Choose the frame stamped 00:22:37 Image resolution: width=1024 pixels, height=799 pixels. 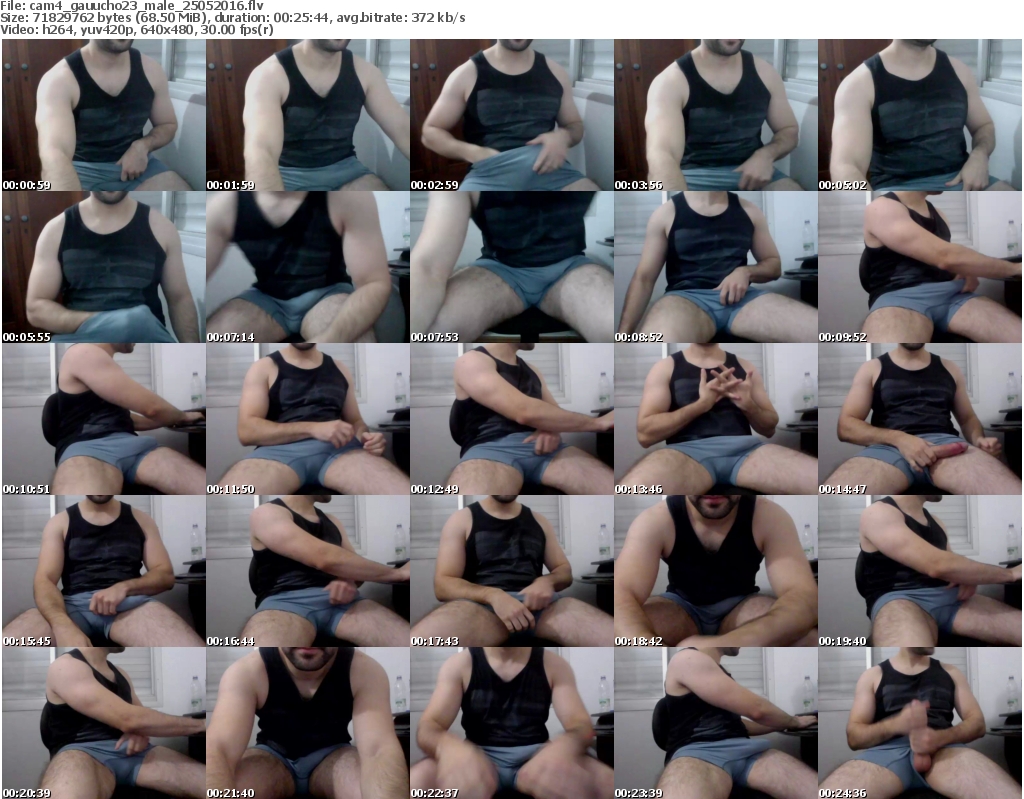pyautogui.click(x=511, y=723)
